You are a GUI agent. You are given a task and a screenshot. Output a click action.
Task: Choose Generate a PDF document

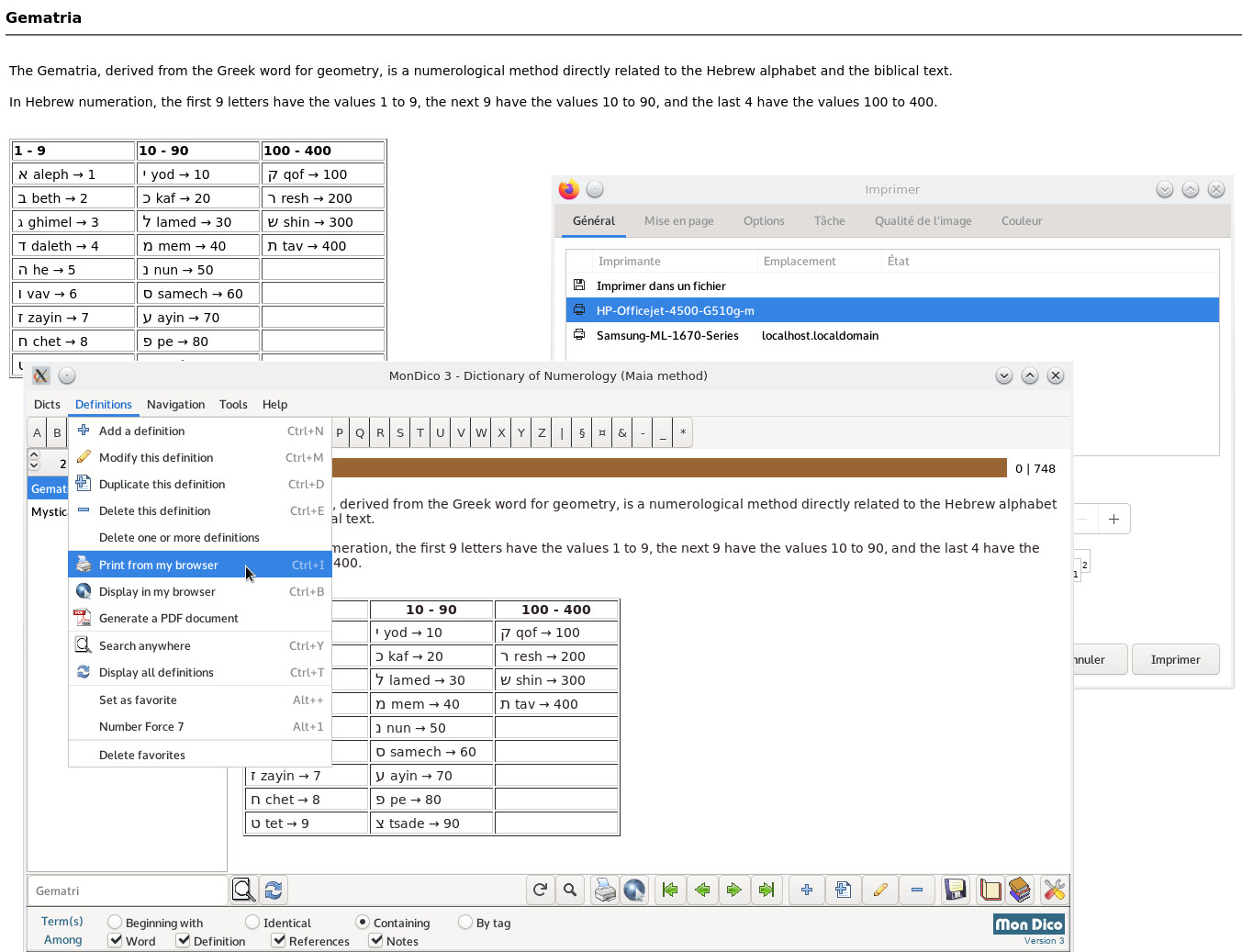pyautogui.click(x=200, y=618)
